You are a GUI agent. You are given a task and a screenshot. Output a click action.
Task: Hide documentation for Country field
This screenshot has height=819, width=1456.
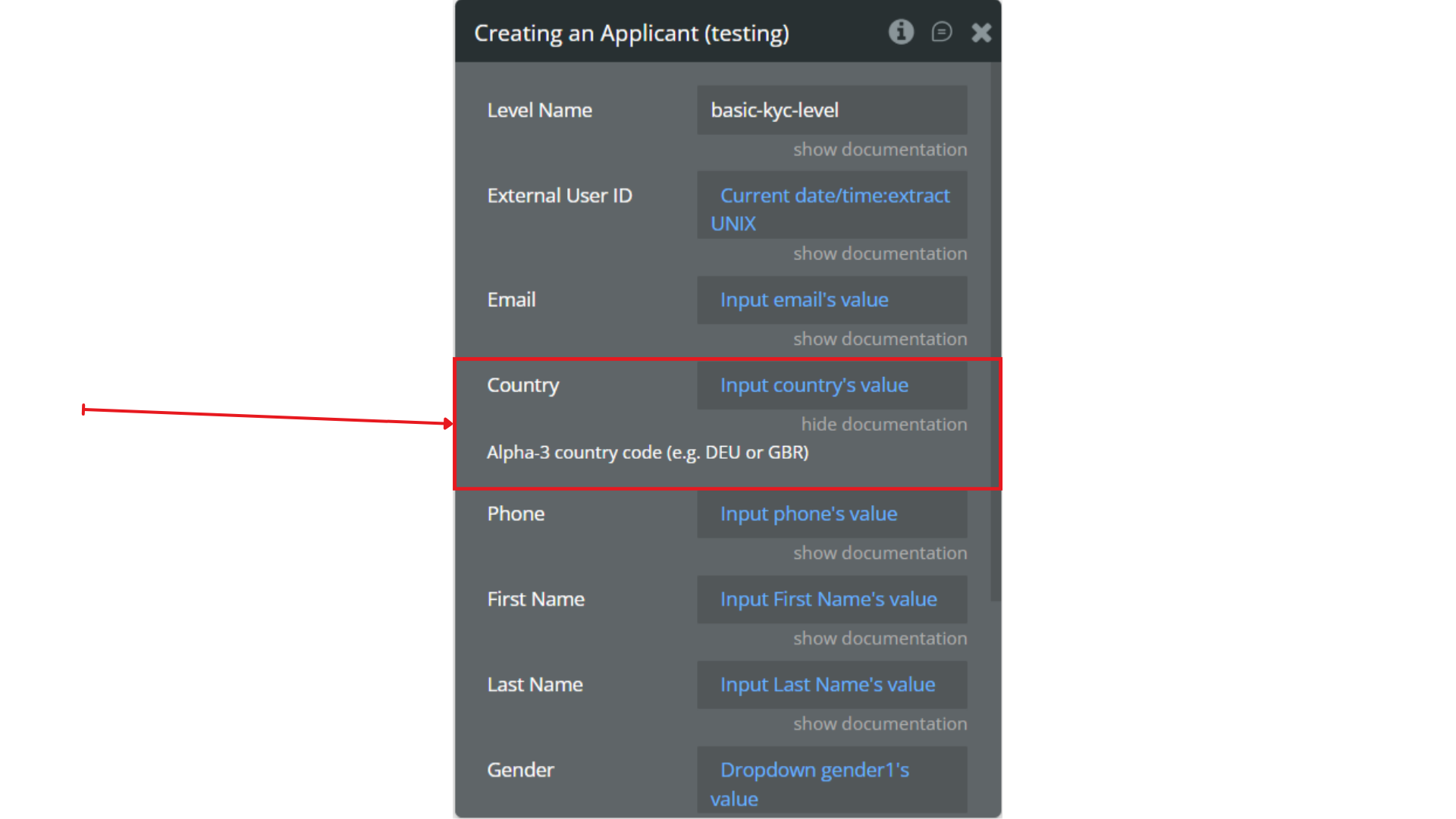click(x=883, y=425)
